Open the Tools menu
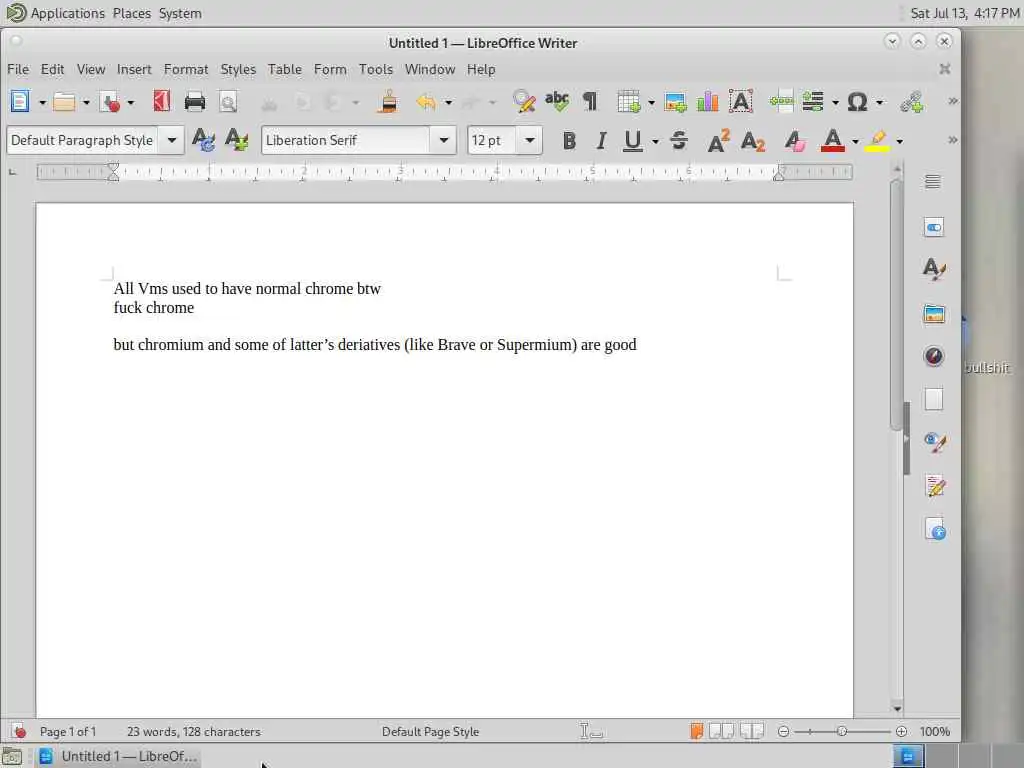This screenshot has width=1024, height=768. (376, 69)
